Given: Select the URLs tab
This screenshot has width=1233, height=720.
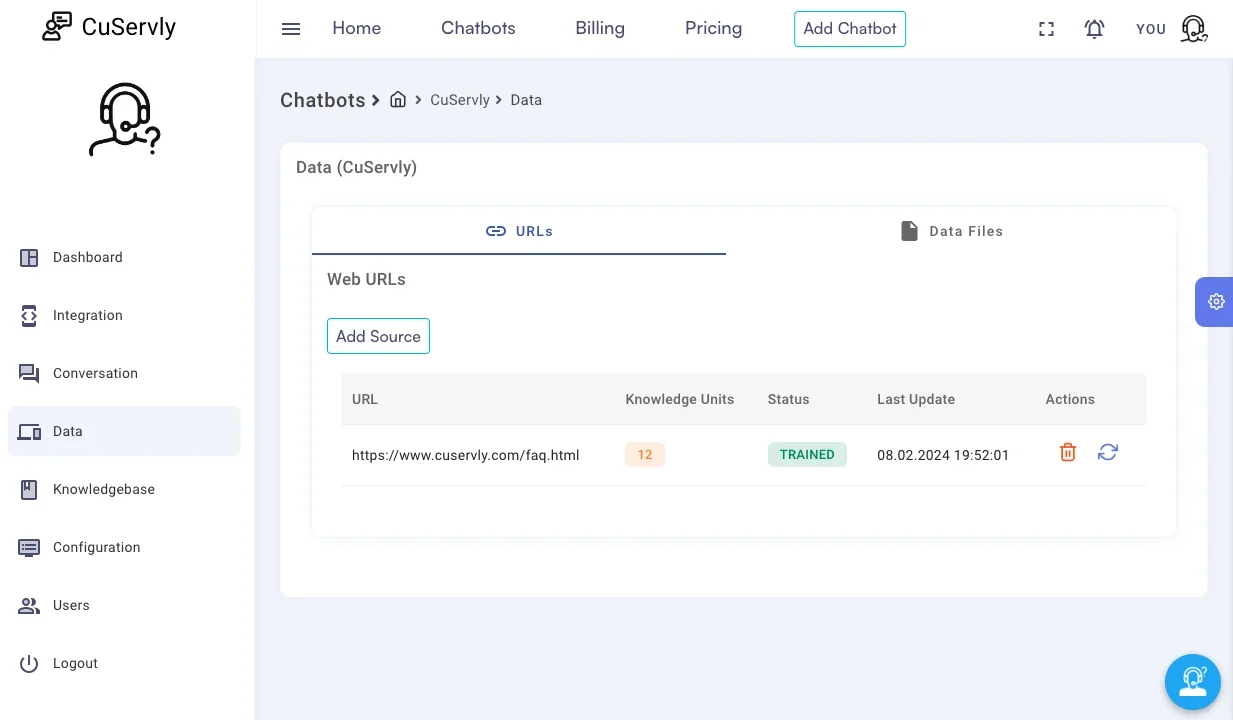Looking at the screenshot, I should pyautogui.click(x=519, y=231).
